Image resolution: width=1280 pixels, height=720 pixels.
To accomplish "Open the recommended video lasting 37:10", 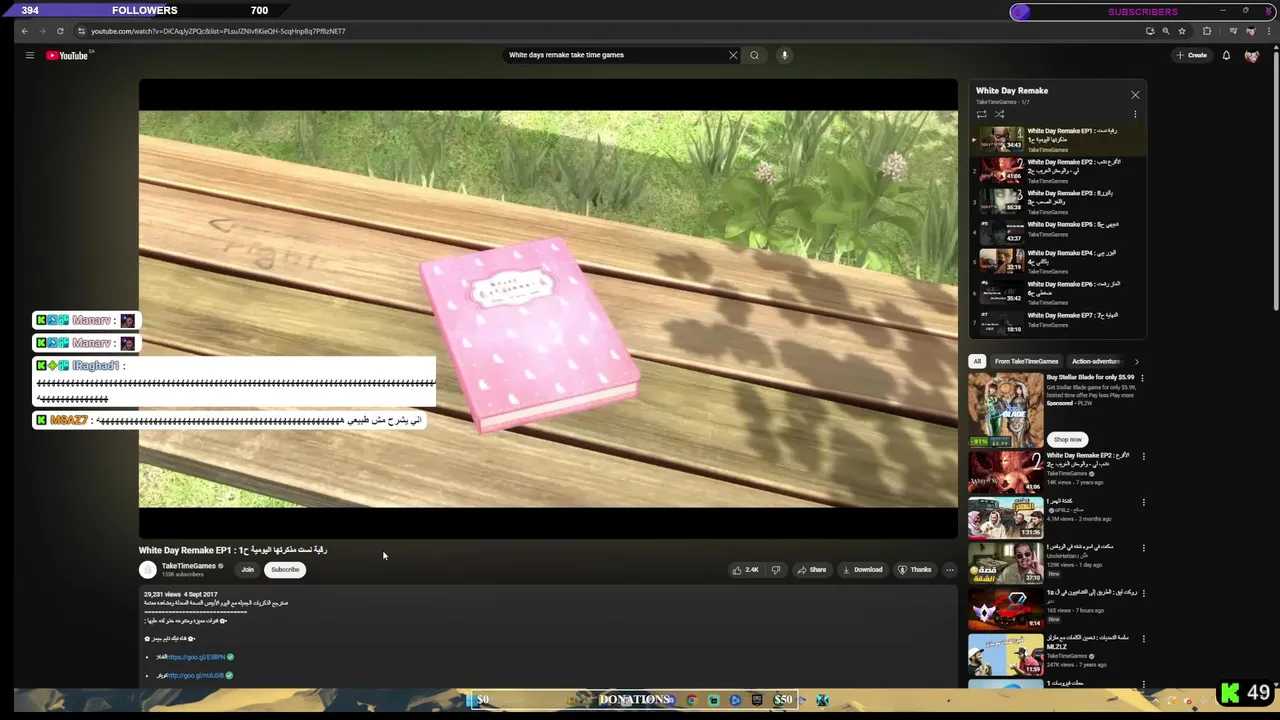I will click(1005, 563).
